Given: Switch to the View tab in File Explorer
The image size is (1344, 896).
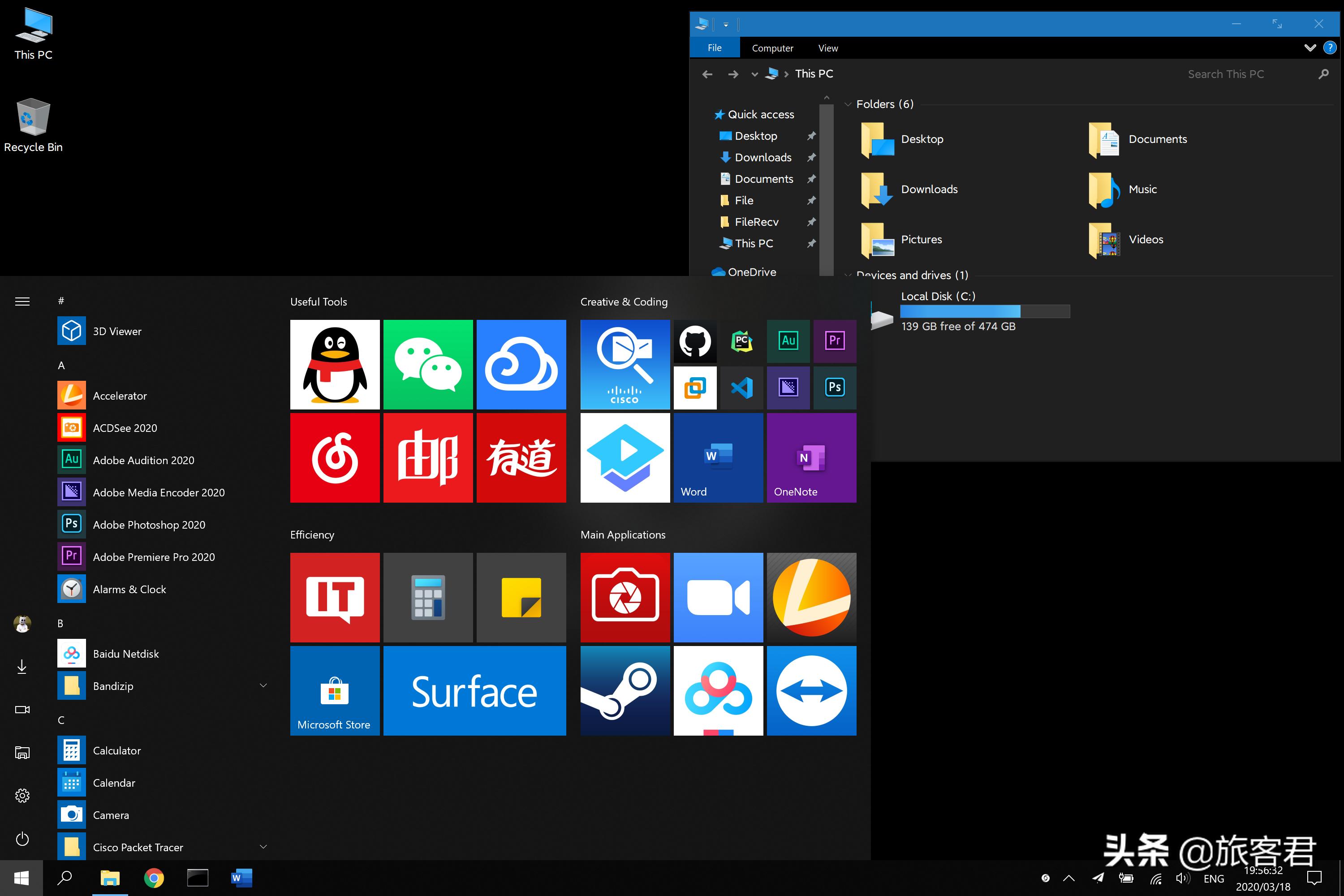Looking at the screenshot, I should click(x=827, y=48).
